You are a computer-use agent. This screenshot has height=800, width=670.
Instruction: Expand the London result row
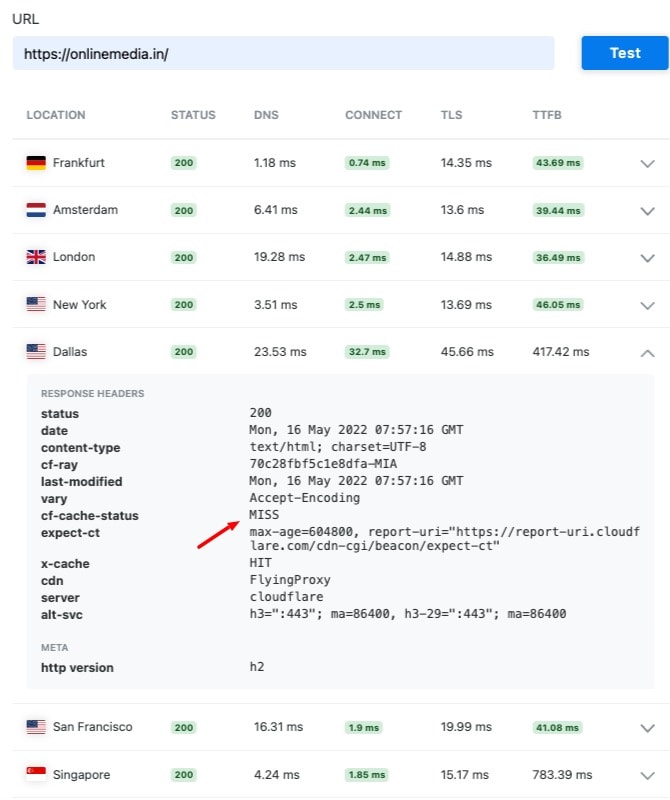coord(647,258)
